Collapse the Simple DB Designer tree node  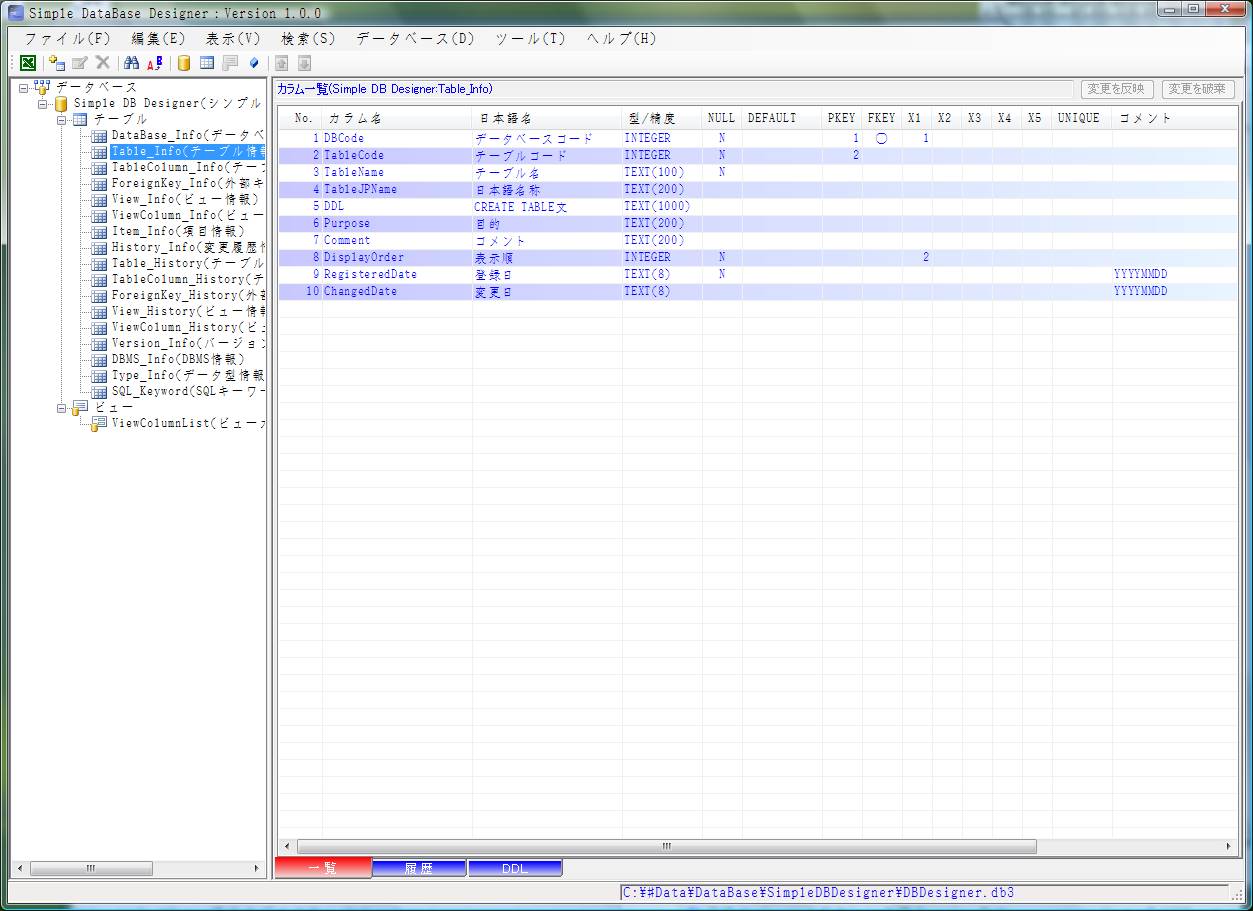pos(43,104)
